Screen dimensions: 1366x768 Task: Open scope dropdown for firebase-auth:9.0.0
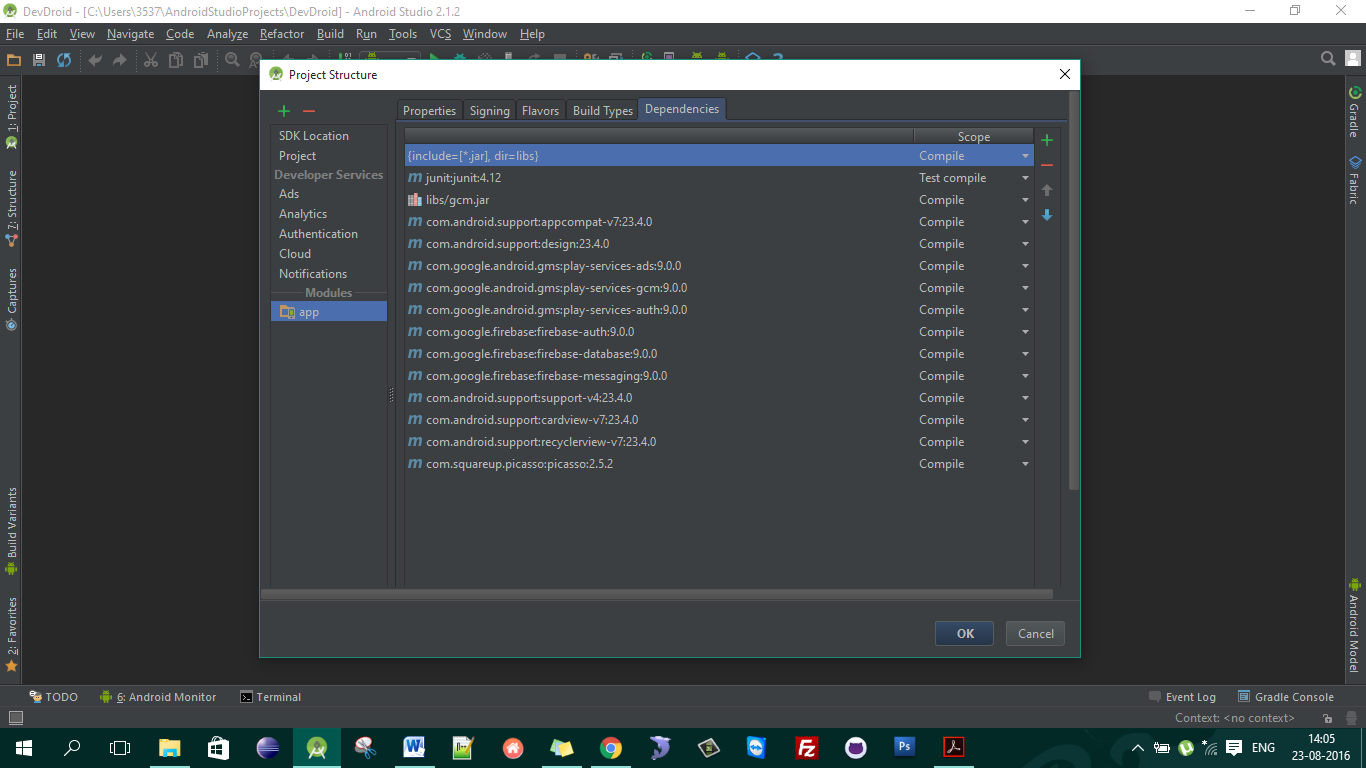pos(1025,332)
